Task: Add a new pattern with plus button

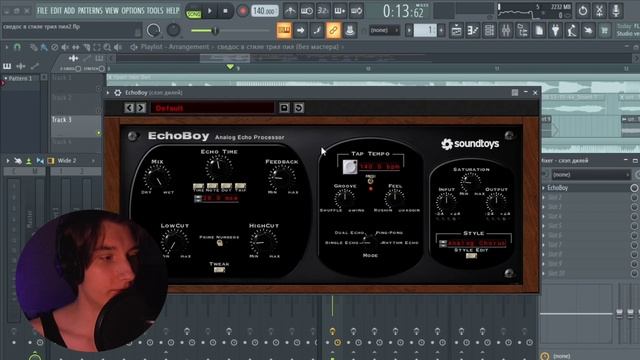Action: [441, 30]
